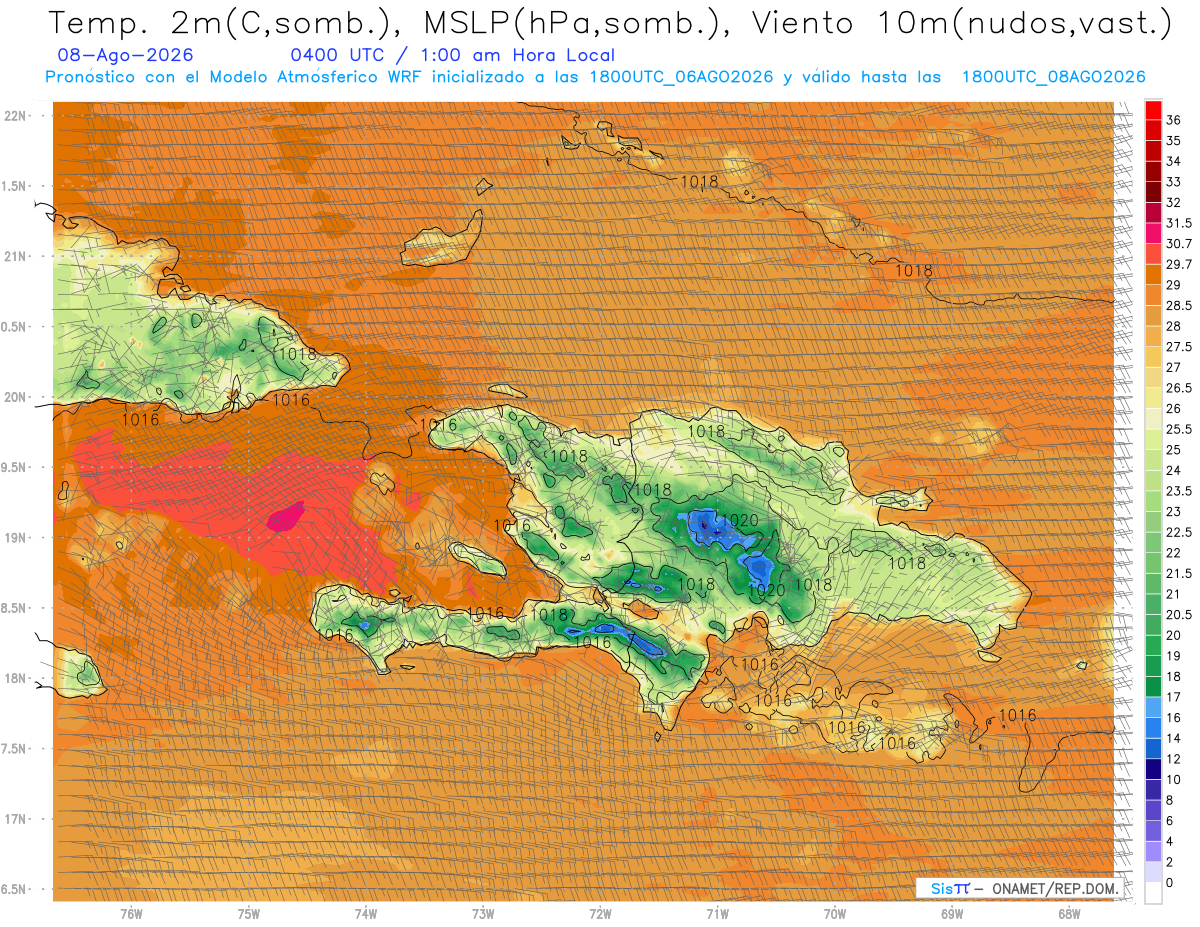Image resolution: width=1200 pixels, height=927 pixels.
Task: Click the legend value '34'
Action: (x=1174, y=161)
